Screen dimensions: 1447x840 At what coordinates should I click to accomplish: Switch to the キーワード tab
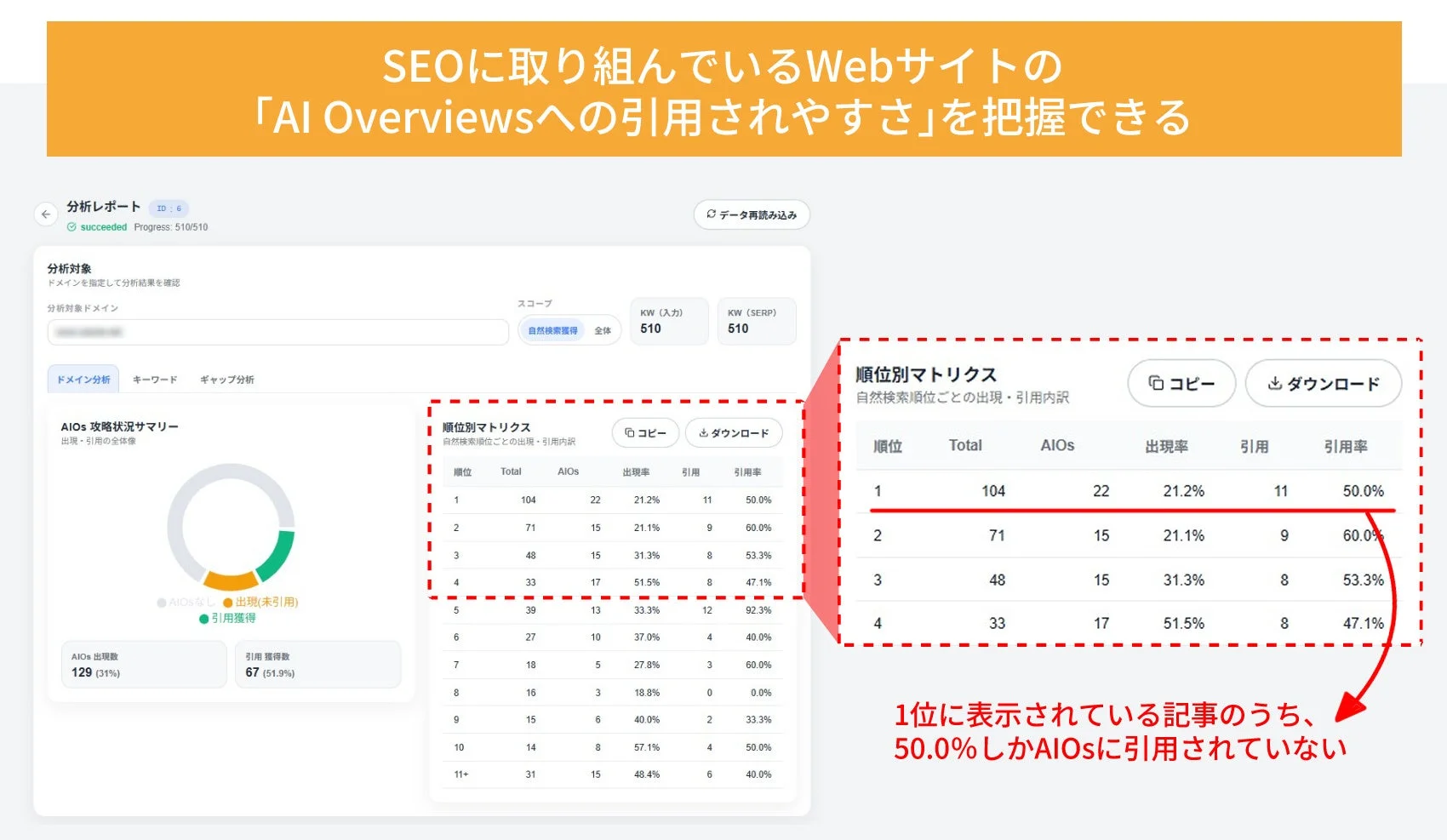(154, 380)
